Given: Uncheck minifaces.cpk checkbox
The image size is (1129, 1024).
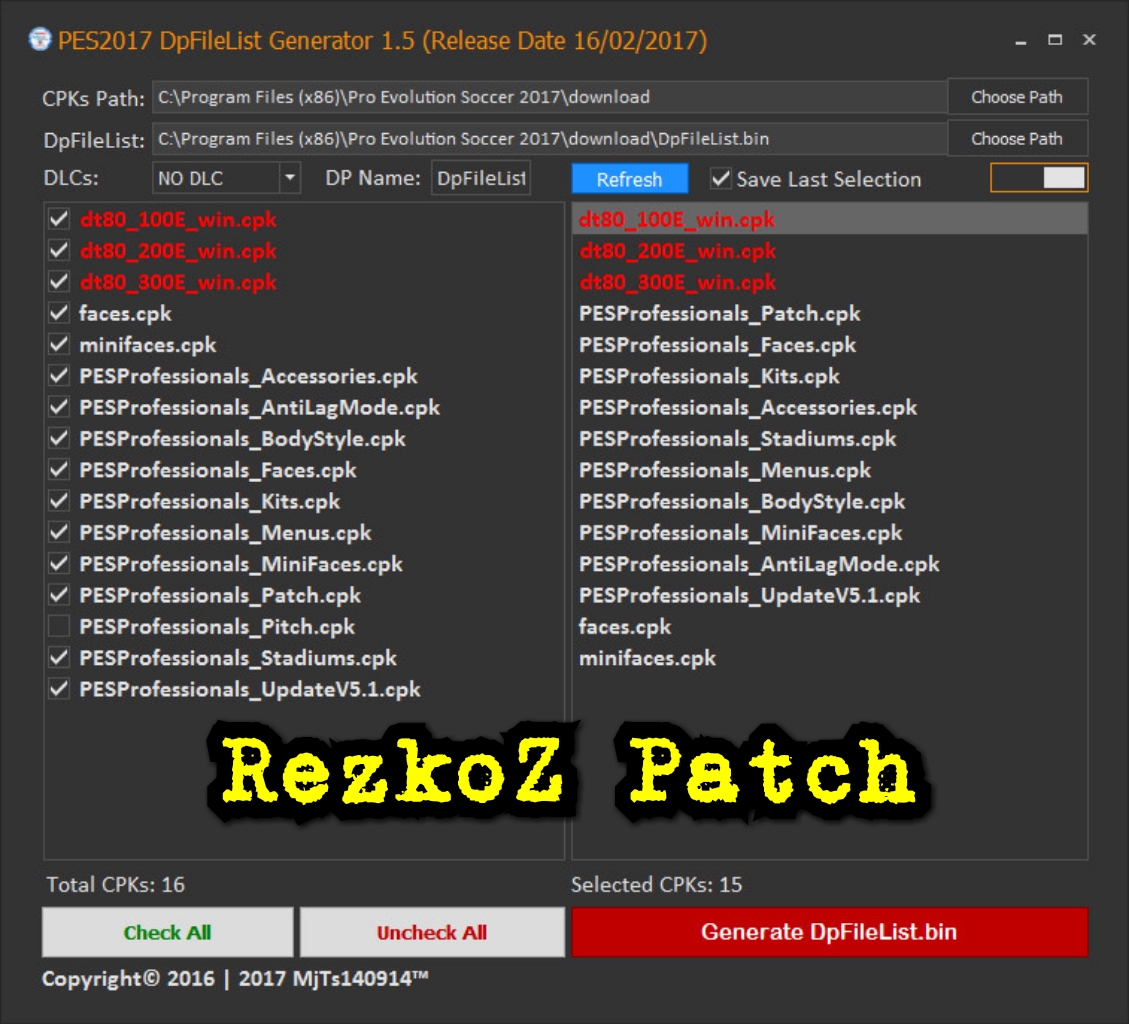Looking at the screenshot, I should [x=59, y=344].
